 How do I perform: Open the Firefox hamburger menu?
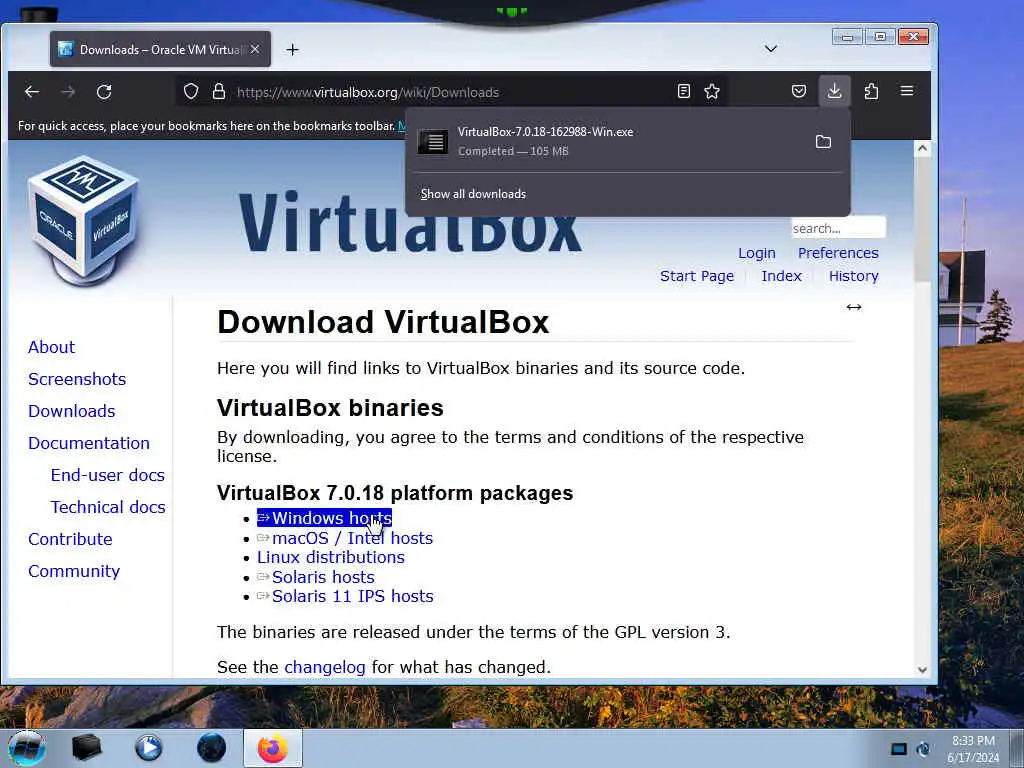(x=907, y=91)
